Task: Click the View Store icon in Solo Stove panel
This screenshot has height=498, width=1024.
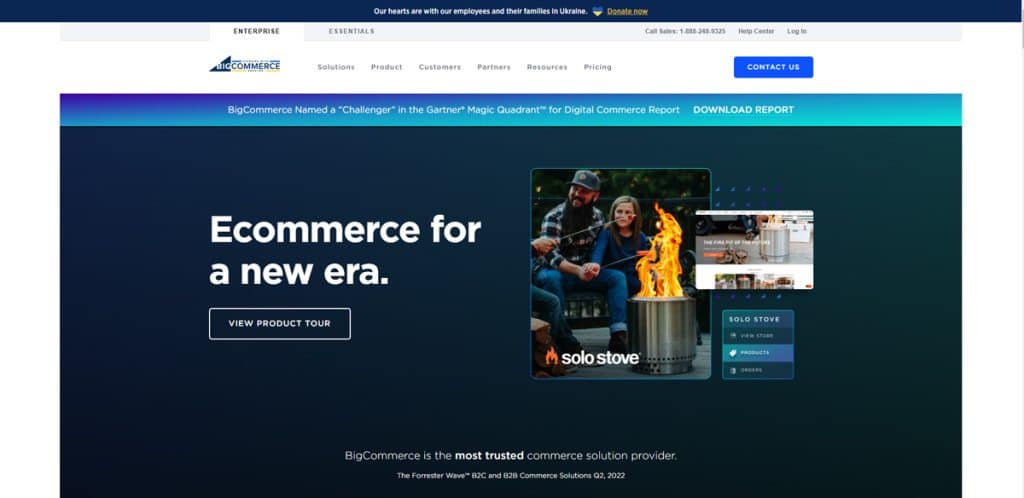Action: (x=733, y=335)
